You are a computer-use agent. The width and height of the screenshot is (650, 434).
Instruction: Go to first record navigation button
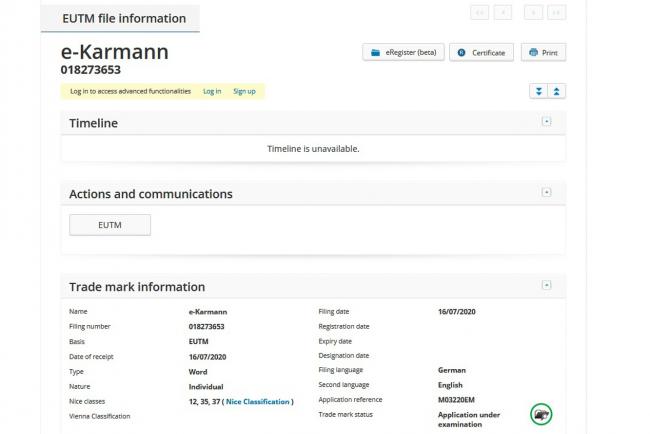click(x=480, y=12)
